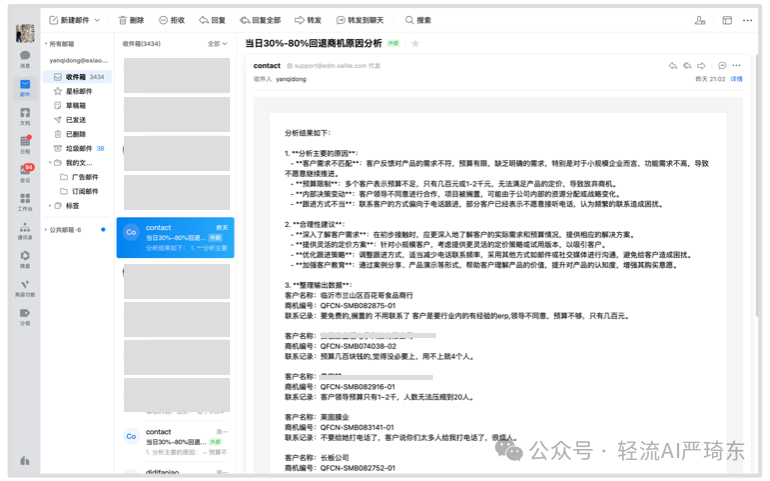The width and height of the screenshot is (770, 481).
Task: Click the forward-to-chat icon in the mail header
Action: pyautogui.click(x=722, y=66)
